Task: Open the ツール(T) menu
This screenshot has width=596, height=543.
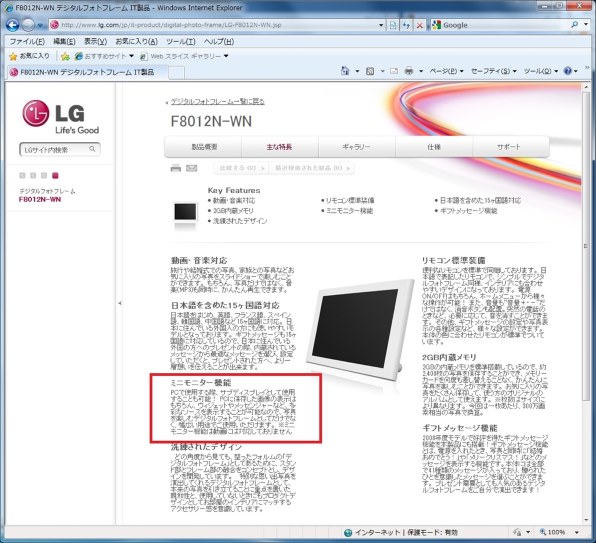Action: click(181, 41)
